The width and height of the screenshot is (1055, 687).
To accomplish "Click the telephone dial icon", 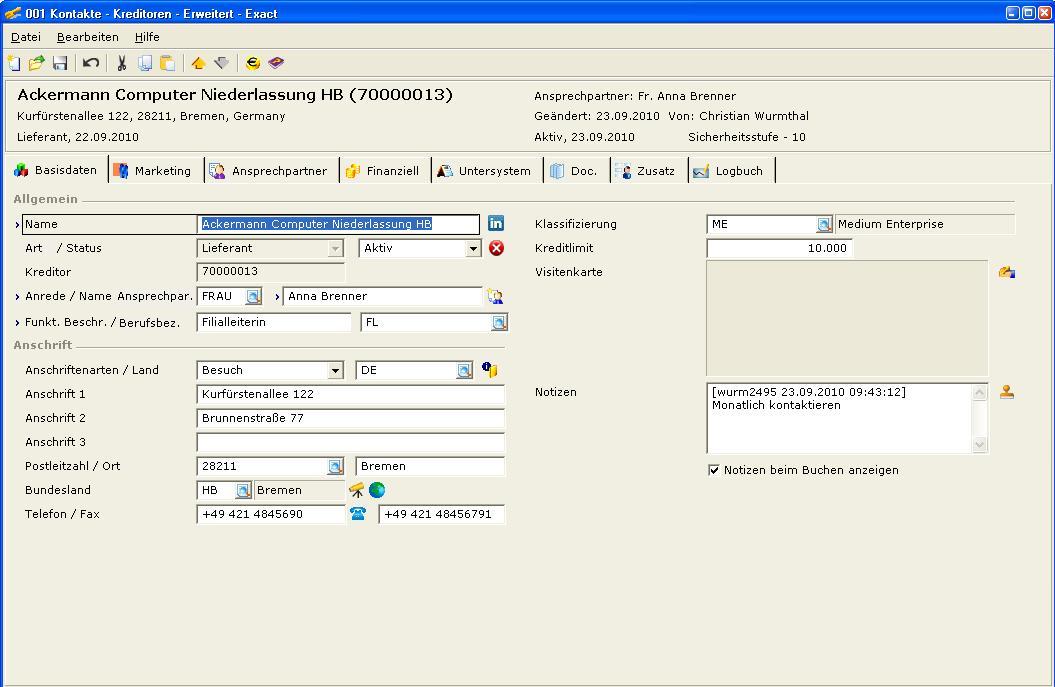I will tap(358, 514).
